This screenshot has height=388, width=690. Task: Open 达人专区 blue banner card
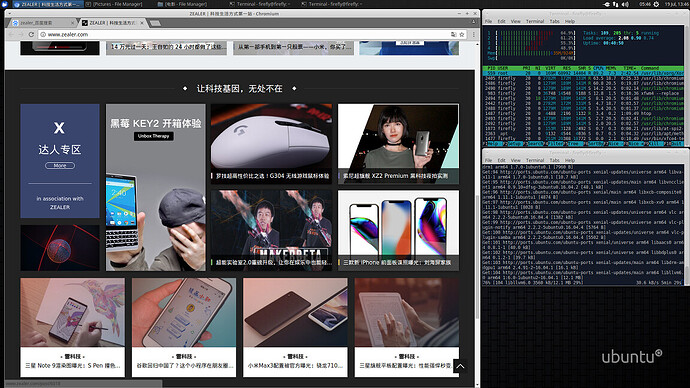tap(60, 161)
